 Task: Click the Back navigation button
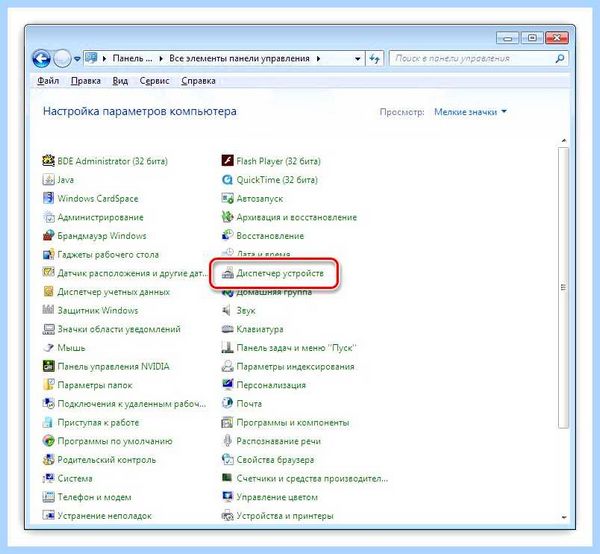(x=41, y=59)
